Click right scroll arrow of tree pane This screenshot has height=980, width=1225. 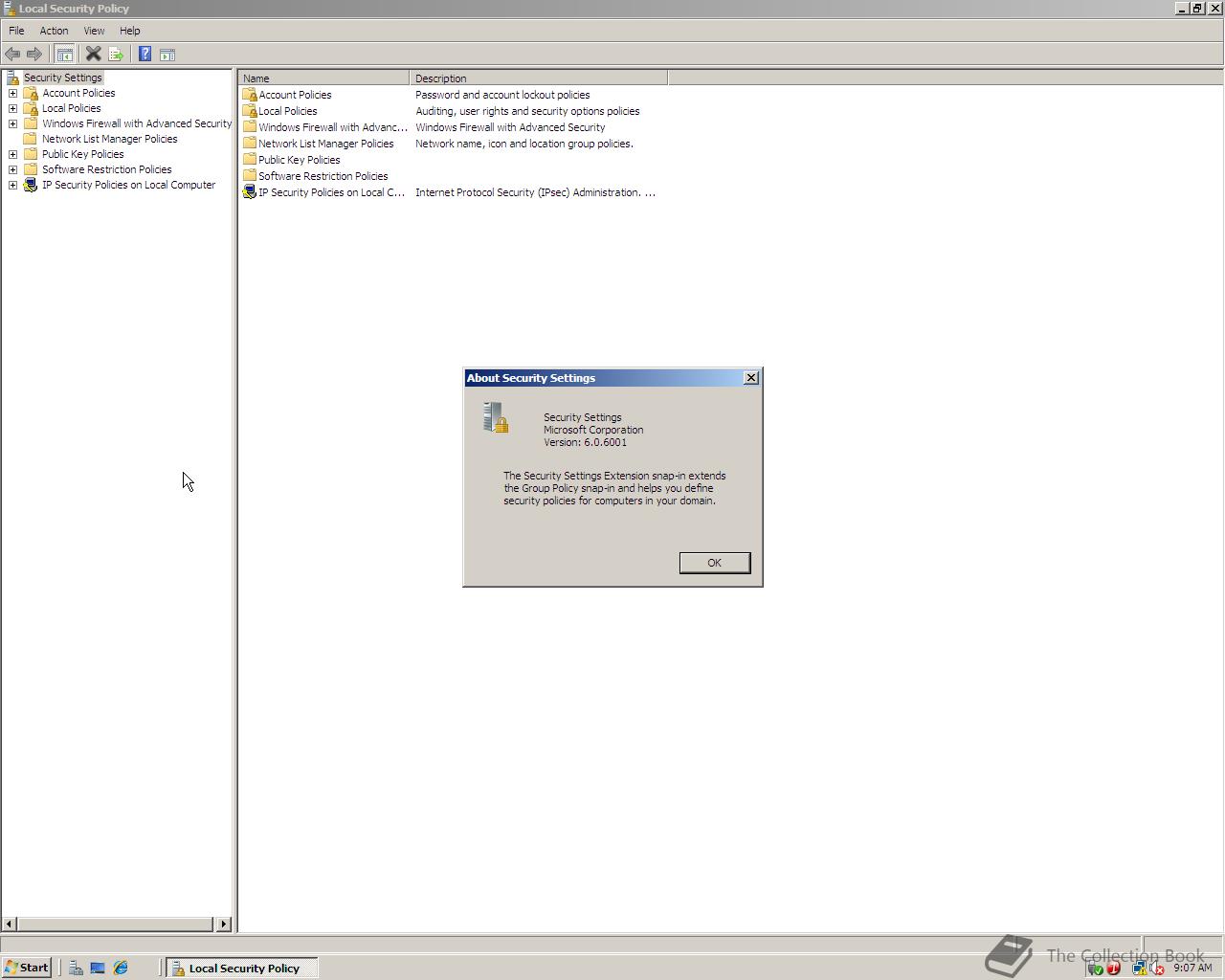point(224,924)
